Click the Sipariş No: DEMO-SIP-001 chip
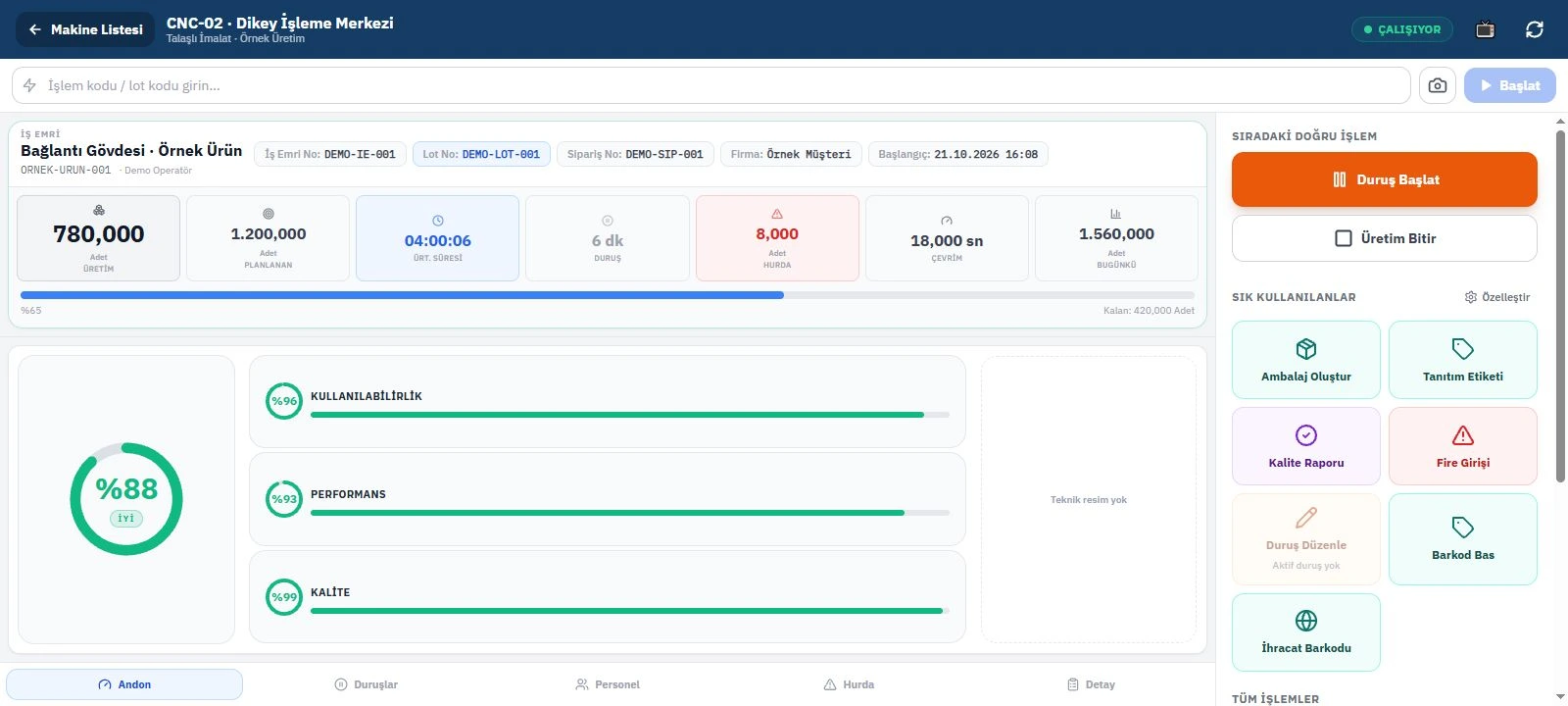This screenshot has height=706, width=1568. pos(635,154)
